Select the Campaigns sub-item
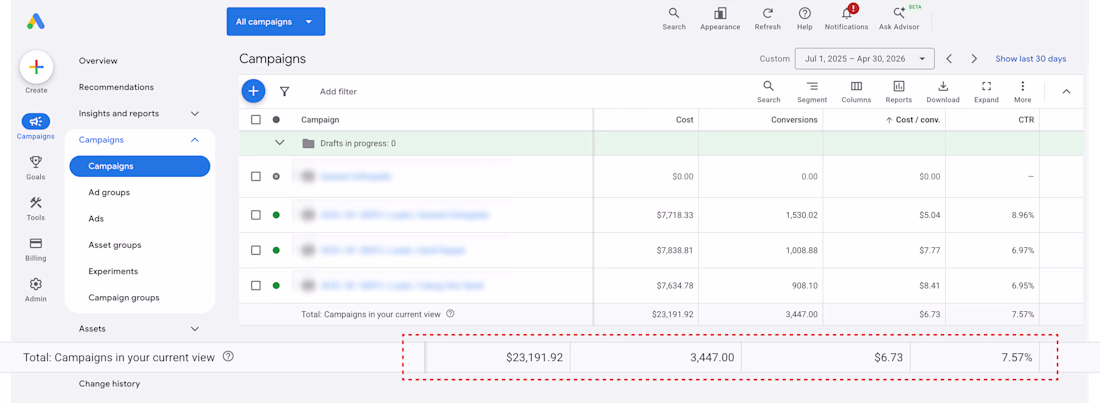The width and height of the screenshot is (1100, 403). click(140, 166)
